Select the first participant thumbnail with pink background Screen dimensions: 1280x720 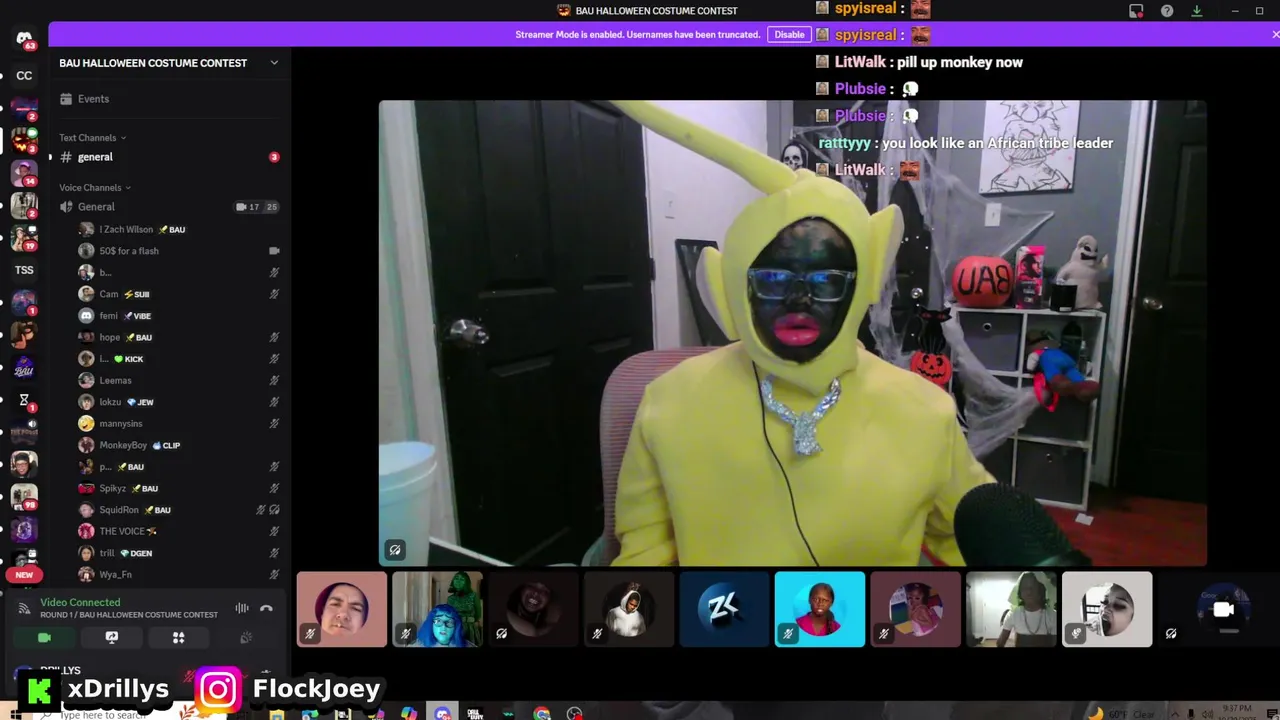pos(342,609)
